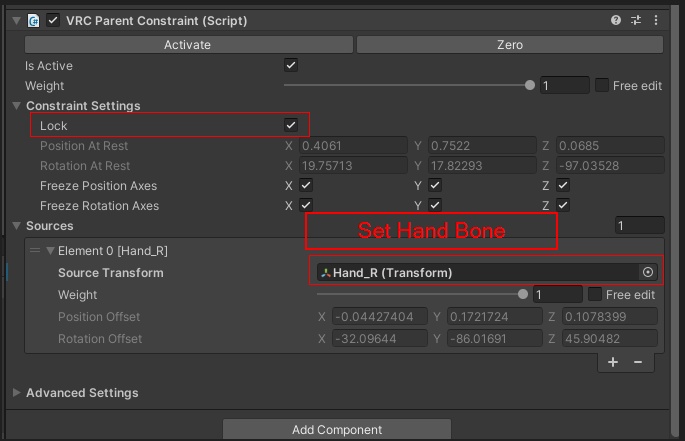Toggle Free edit for constraint Weight
This screenshot has width=685, height=441.
pyautogui.click(x=602, y=85)
